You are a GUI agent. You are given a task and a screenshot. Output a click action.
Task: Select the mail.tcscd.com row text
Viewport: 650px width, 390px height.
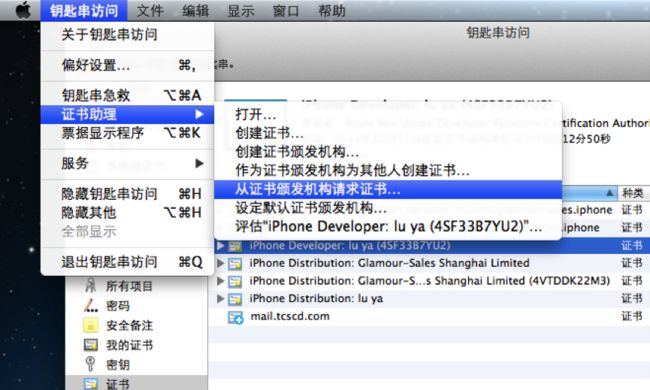pyautogui.click(x=290, y=316)
